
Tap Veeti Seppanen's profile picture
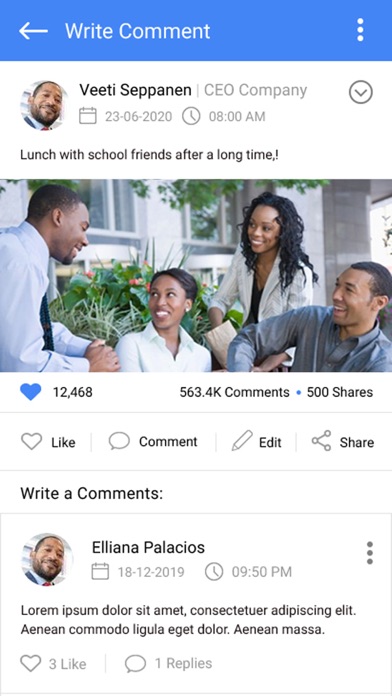(44, 106)
